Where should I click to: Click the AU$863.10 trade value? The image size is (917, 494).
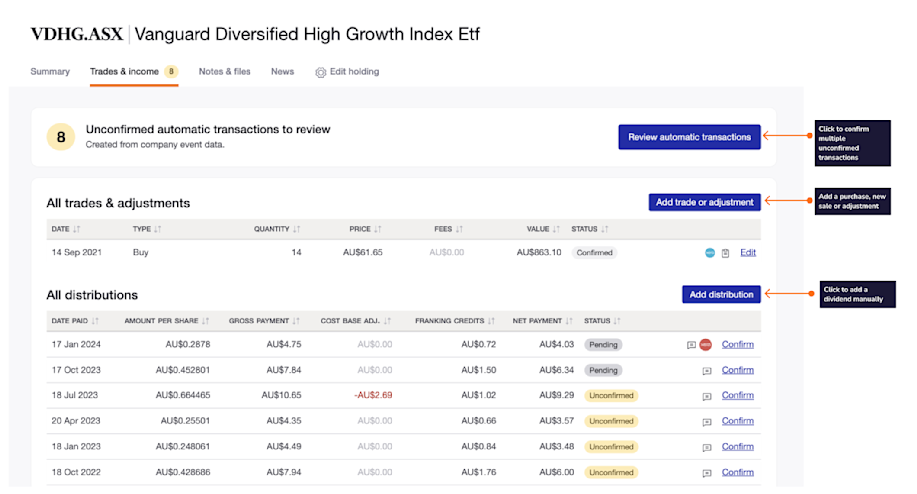539,253
